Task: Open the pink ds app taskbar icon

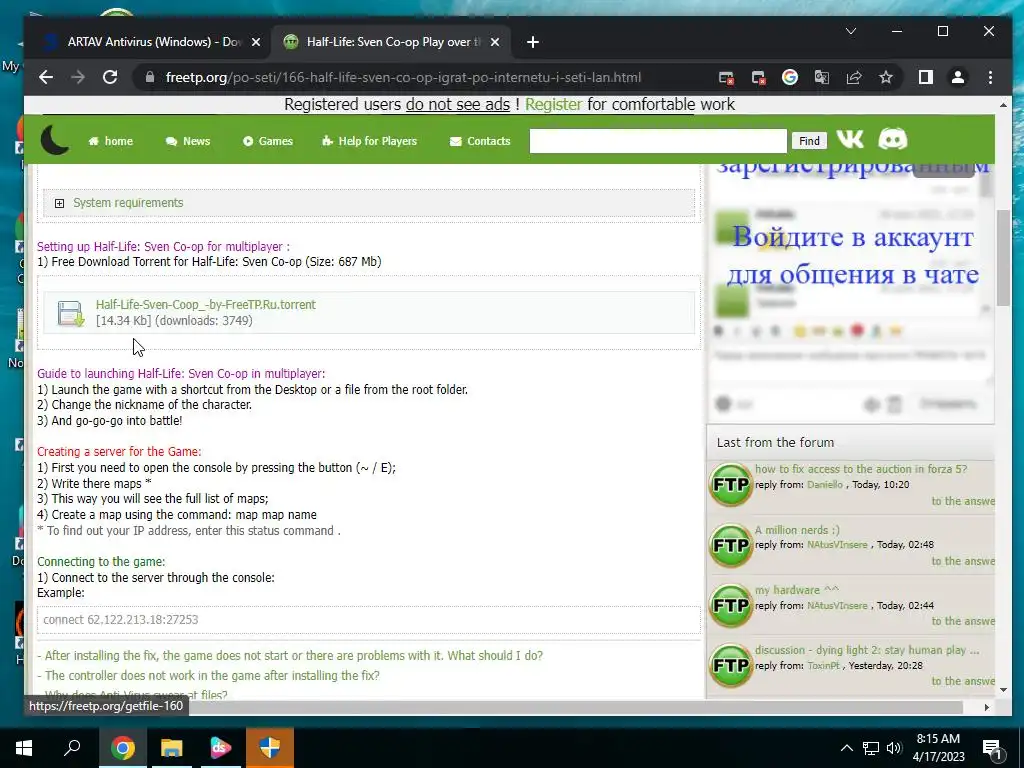Action: tap(221, 748)
